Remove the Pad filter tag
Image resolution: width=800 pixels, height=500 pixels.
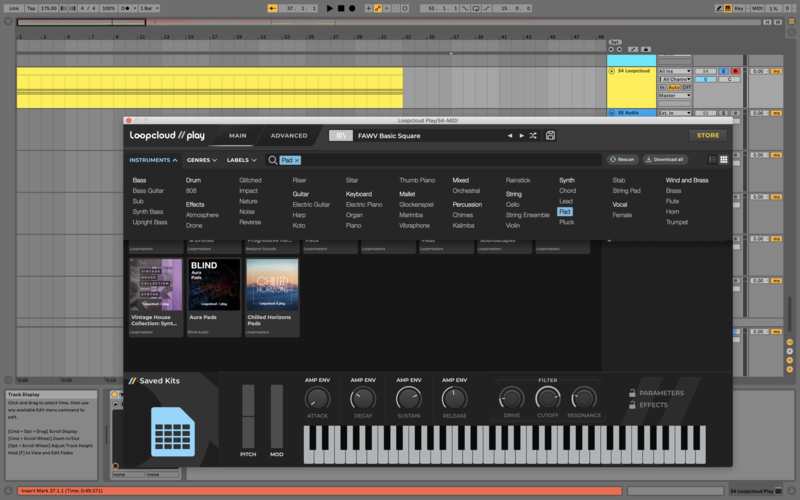tap(297, 160)
